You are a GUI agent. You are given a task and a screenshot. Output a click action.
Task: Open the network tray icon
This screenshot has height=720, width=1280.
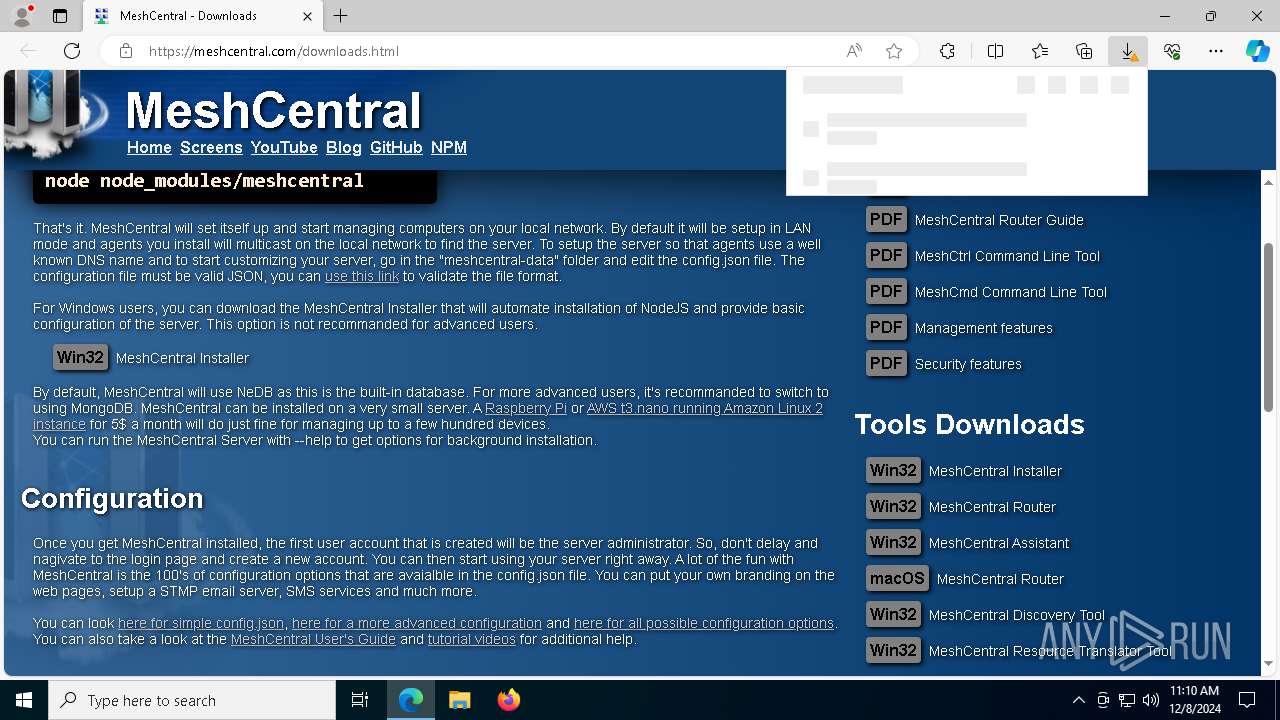point(1127,700)
